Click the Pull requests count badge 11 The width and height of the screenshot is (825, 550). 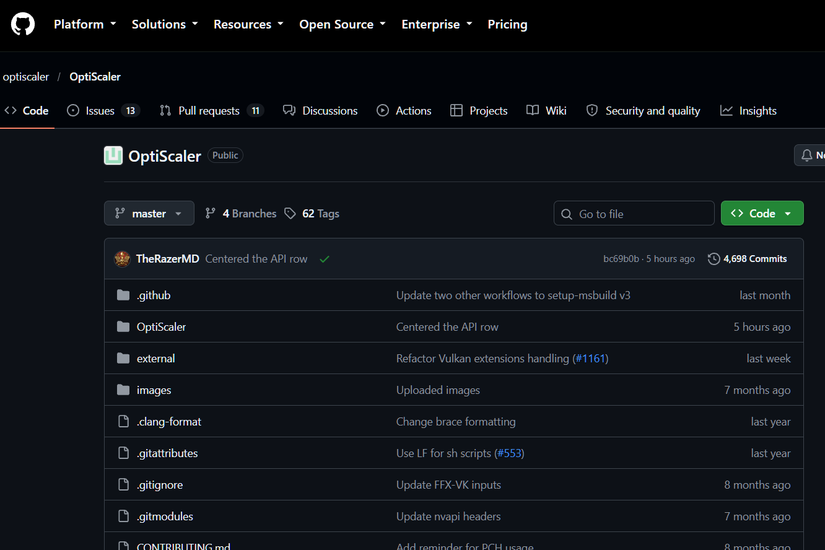tap(255, 111)
